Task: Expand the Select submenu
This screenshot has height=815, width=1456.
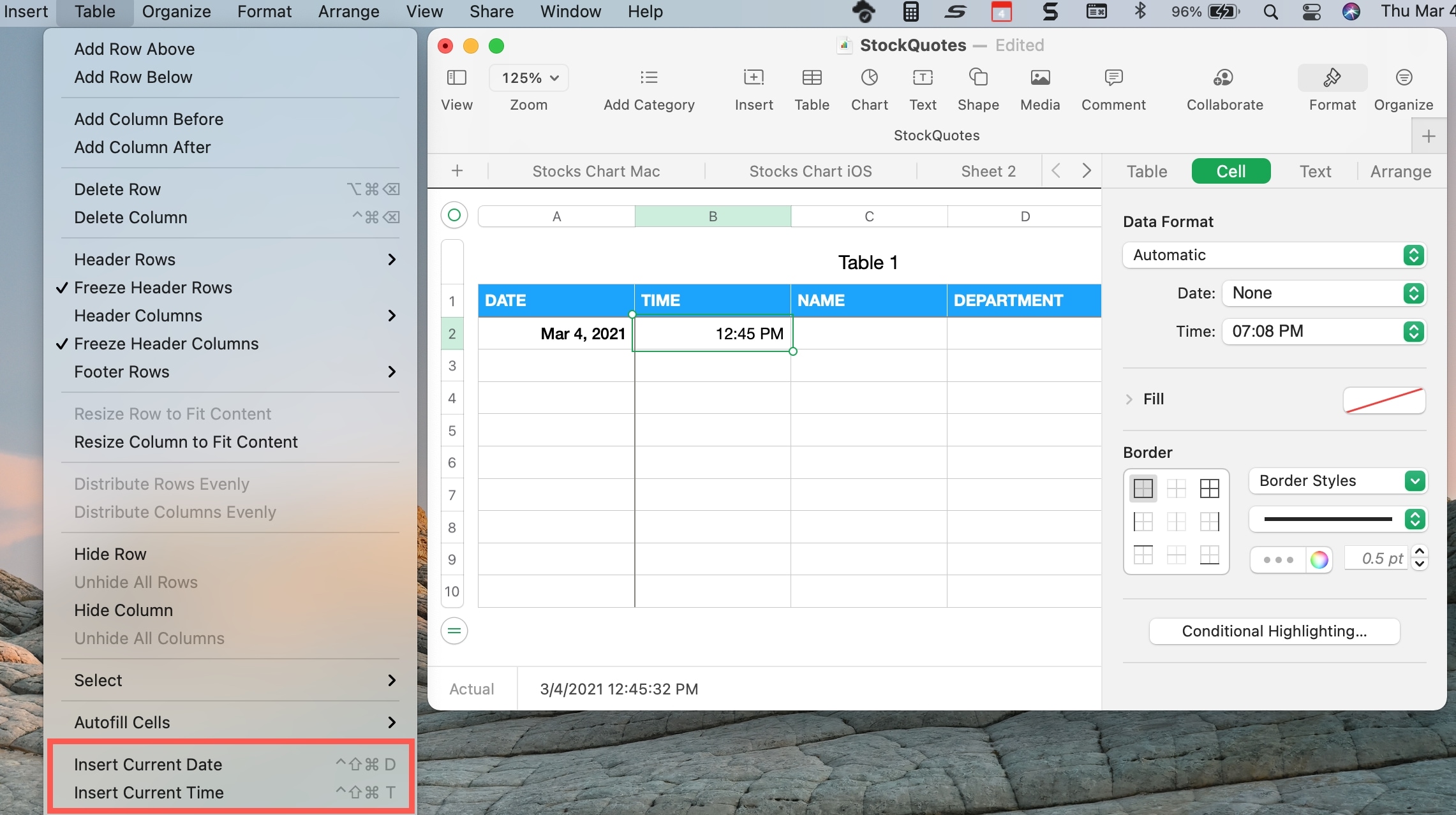Action: coord(230,680)
